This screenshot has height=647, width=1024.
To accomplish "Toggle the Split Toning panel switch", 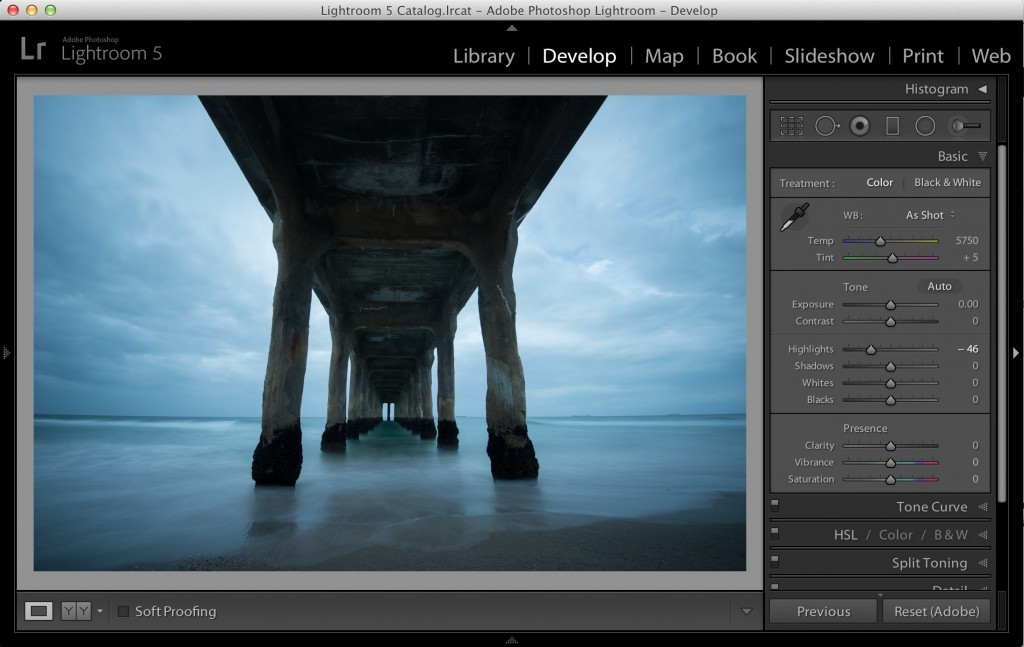I will (775, 560).
